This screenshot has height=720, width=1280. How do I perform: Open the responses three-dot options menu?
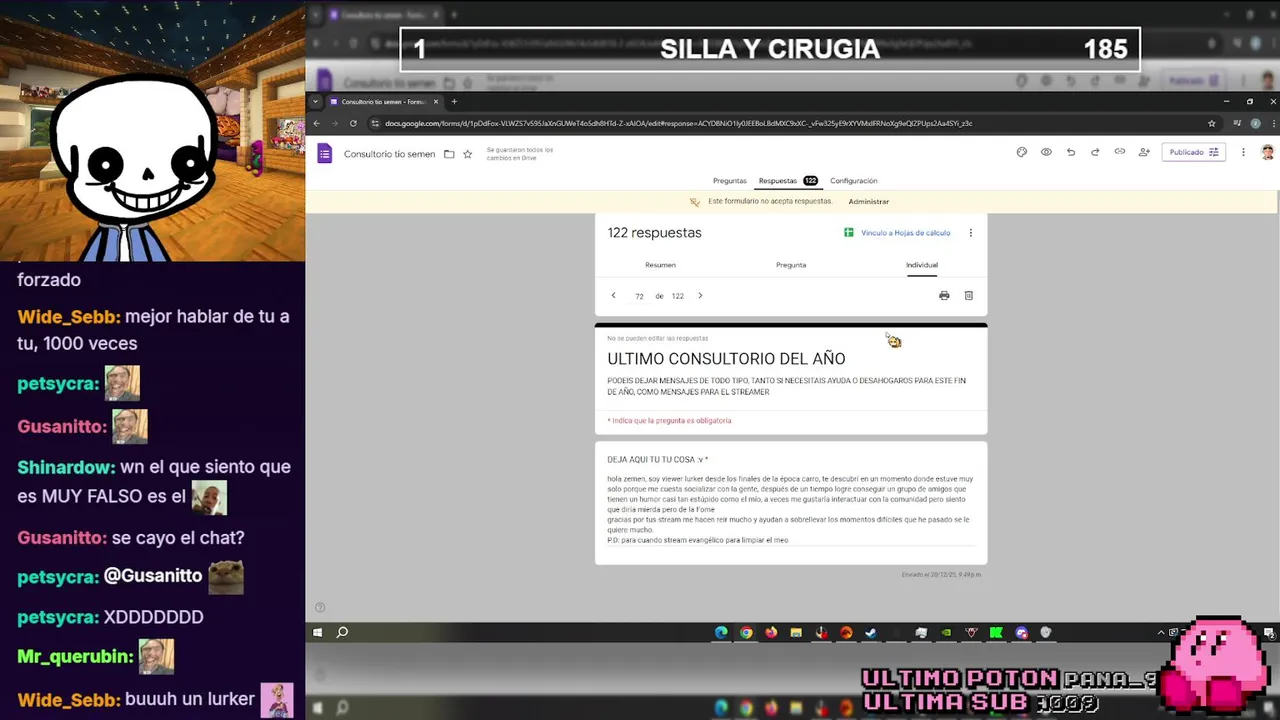[970, 233]
